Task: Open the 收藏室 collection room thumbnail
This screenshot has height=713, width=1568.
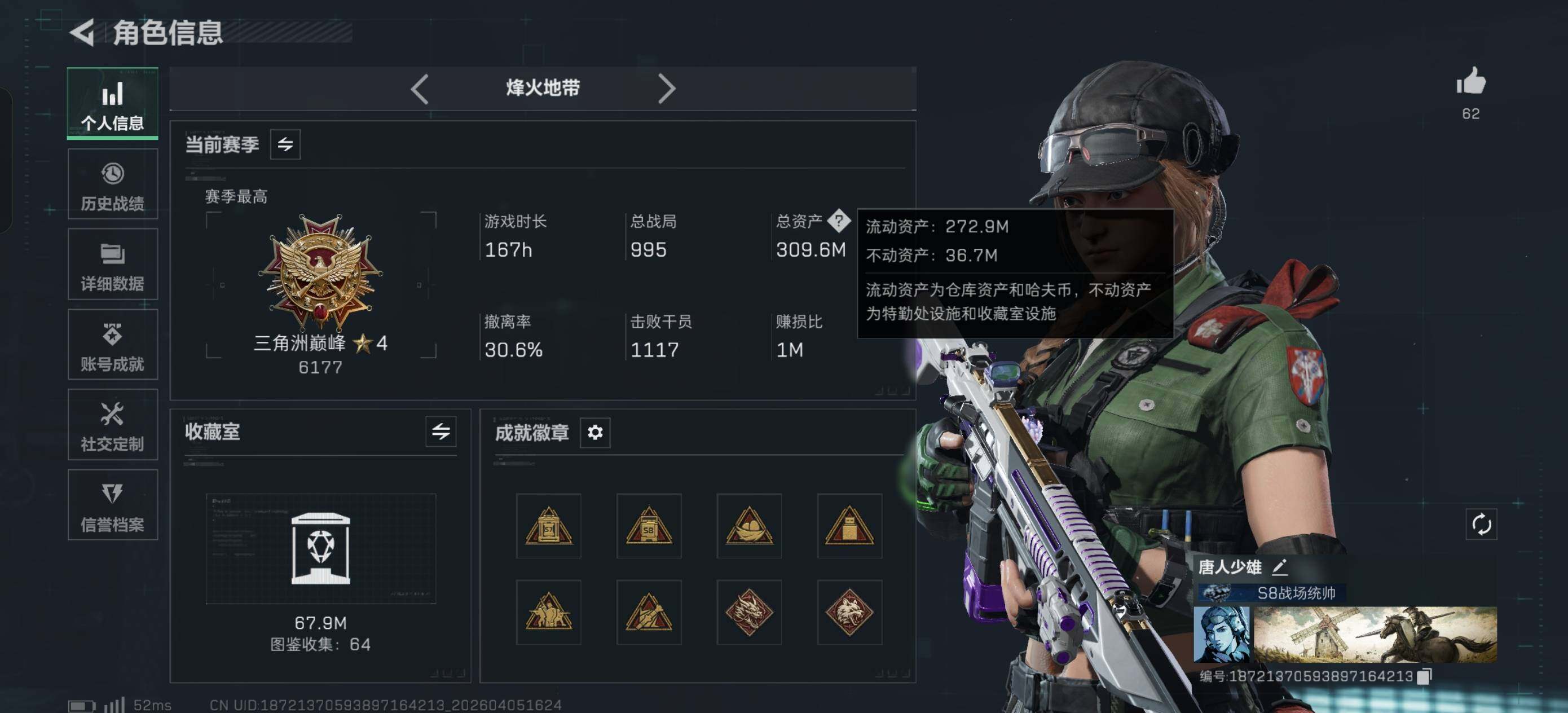Action: pos(321,548)
